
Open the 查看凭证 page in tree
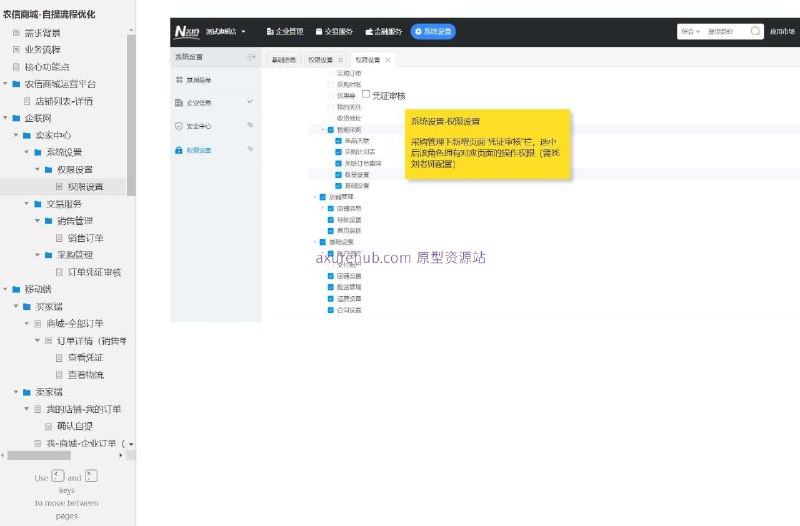pos(86,358)
